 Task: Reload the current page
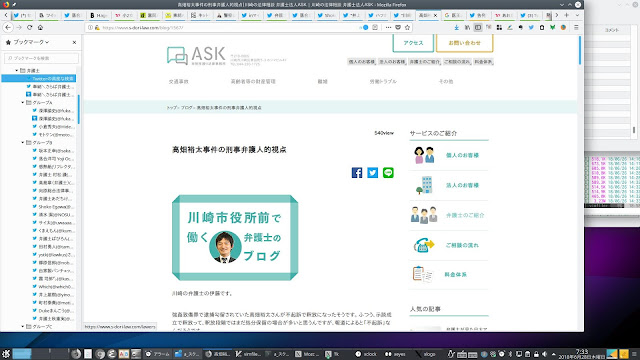tap(29, 27)
